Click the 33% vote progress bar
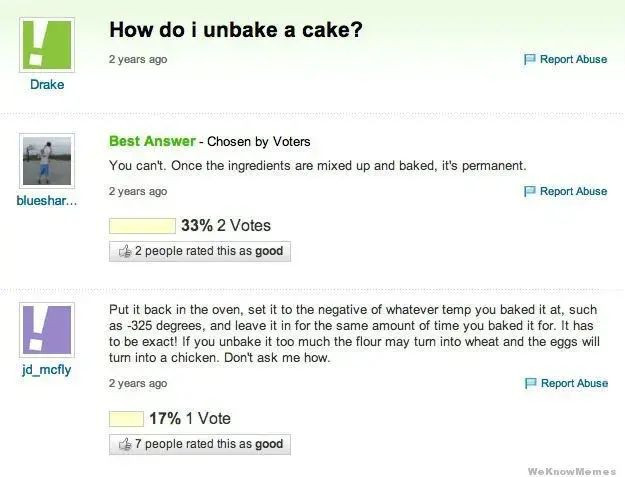The width and height of the screenshot is (625, 477). click(142, 226)
